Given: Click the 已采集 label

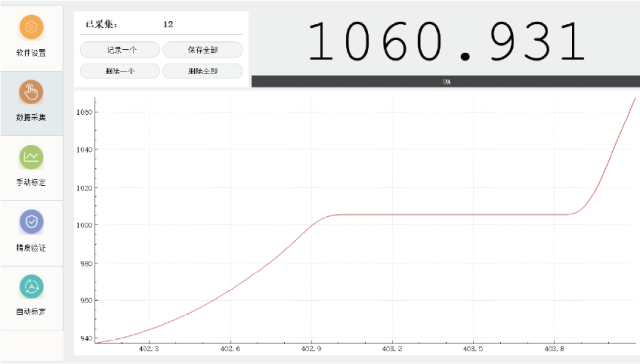Looking at the screenshot, I should [x=101, y=24].
